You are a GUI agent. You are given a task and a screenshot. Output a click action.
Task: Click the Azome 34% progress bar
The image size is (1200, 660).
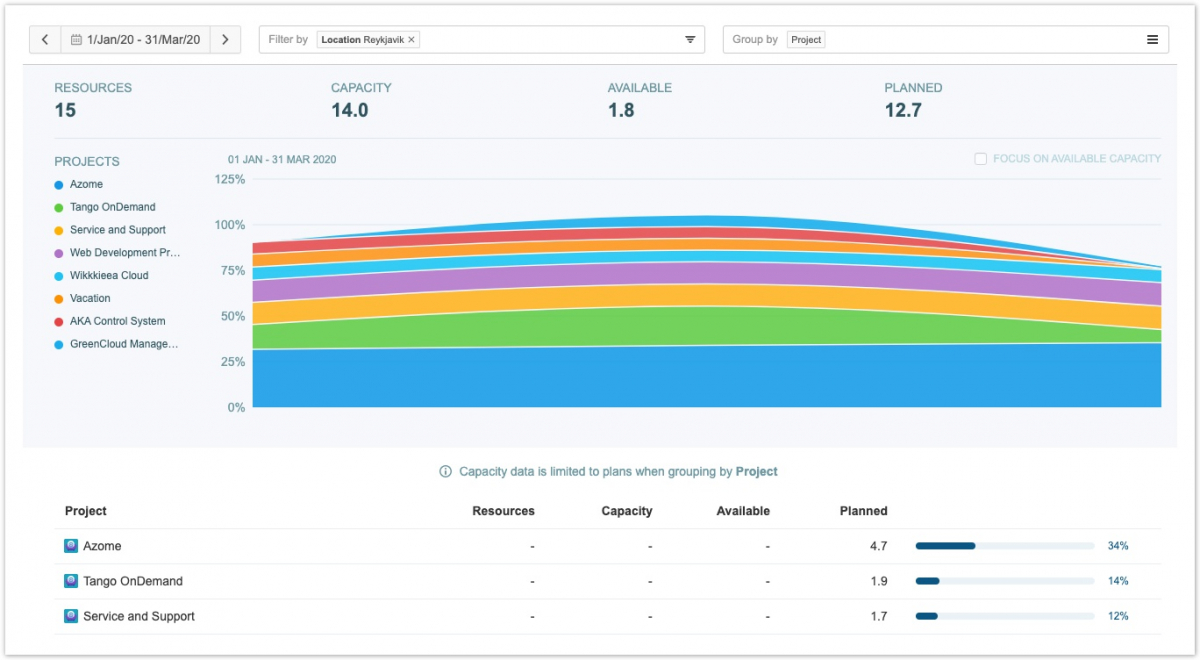(1004, 546)
